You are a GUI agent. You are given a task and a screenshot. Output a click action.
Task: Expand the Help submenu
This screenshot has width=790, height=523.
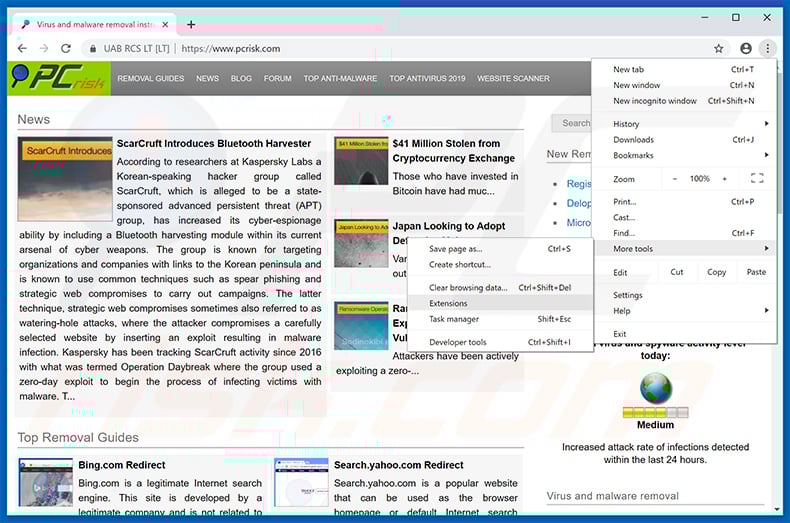[685, 311]
